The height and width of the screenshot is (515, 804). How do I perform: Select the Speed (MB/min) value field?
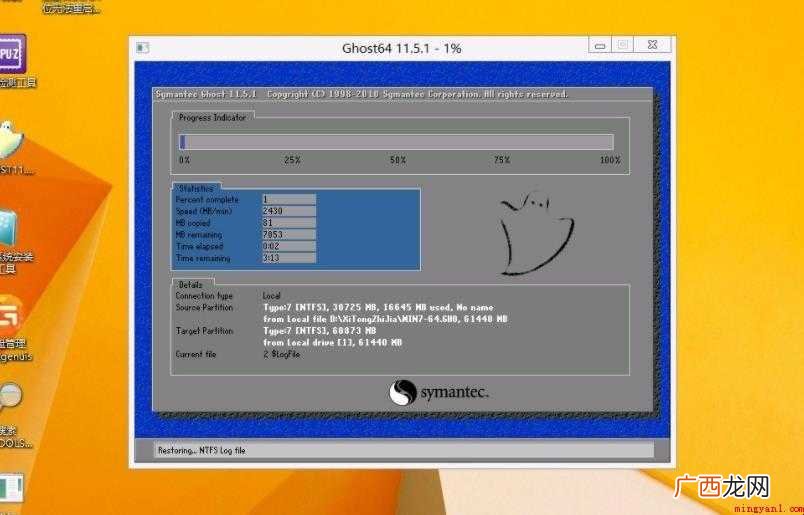(x=289, y=211)
